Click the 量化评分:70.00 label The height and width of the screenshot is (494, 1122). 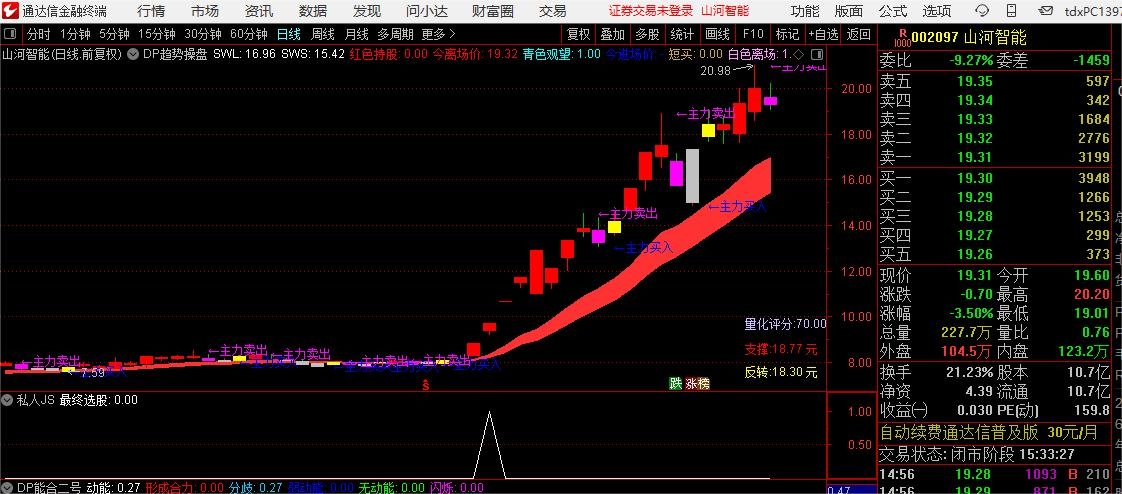click(785, 324)
